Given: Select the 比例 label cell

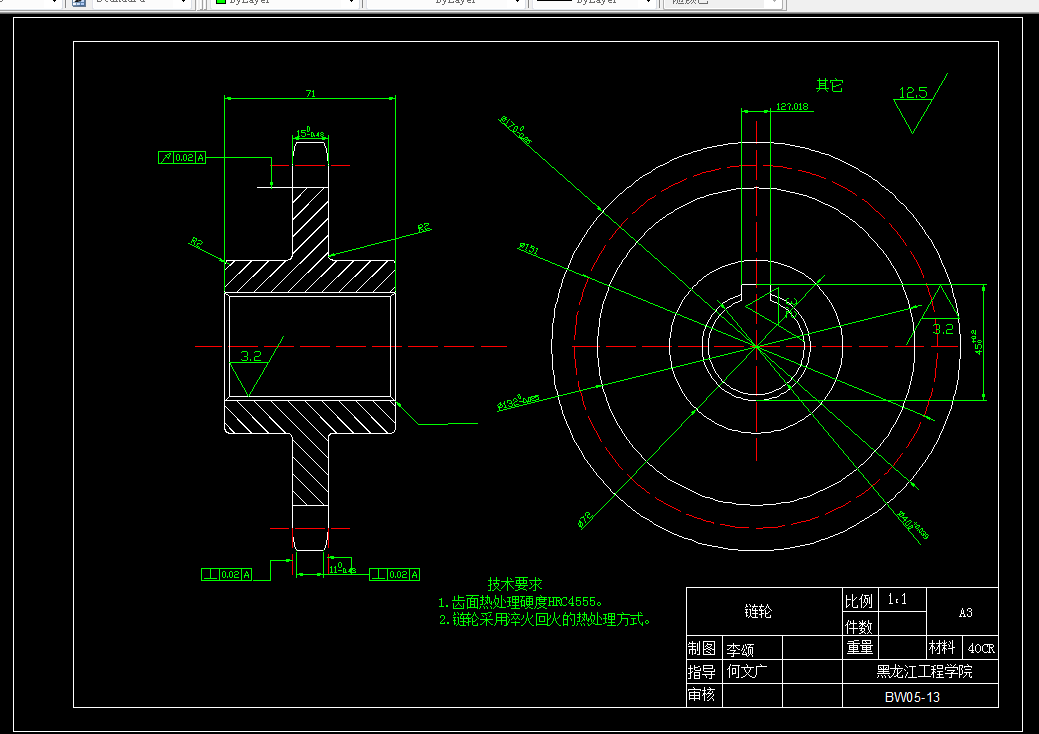Looking at the screenshot, I should tap(859, 601).
